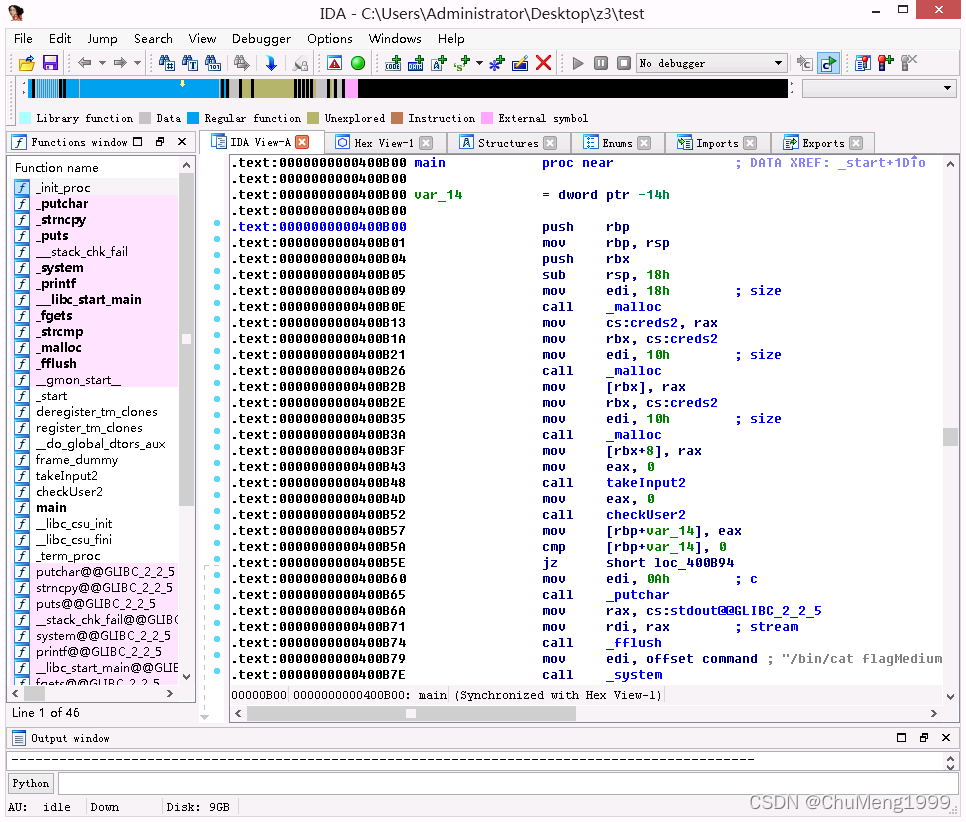The width and height of the screenshot is (966, 822).
Task: Open the File menu
Action: click(x=23, y=39)
